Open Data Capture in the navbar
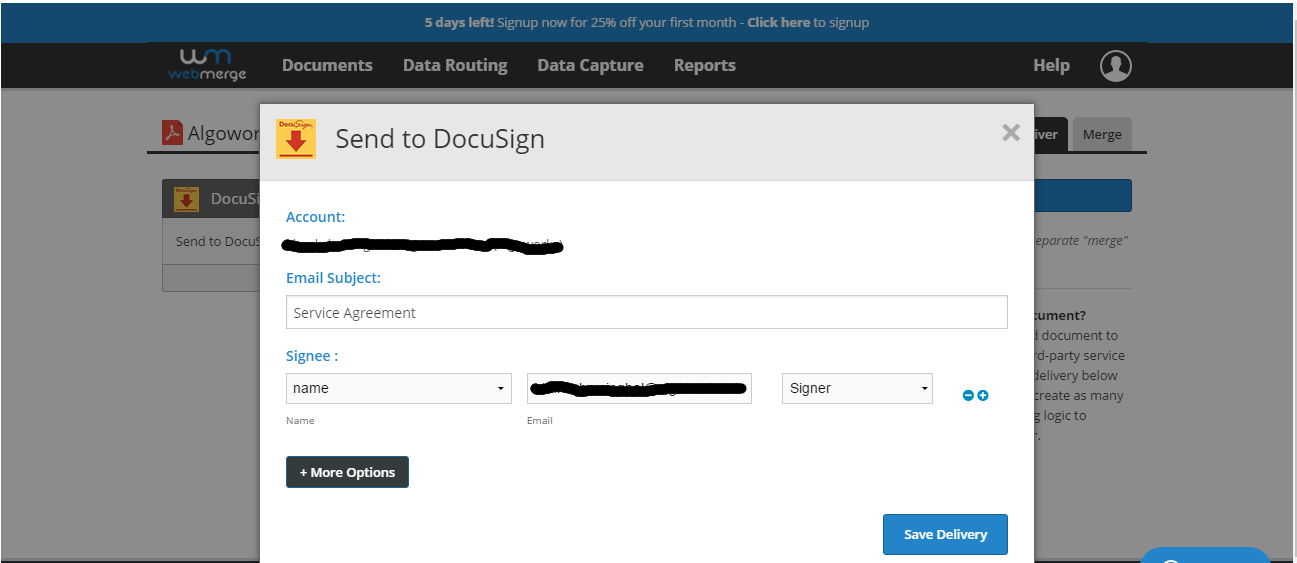This screenshot has width=1297, height=563. pyautogui.click(x=590, y=66)
